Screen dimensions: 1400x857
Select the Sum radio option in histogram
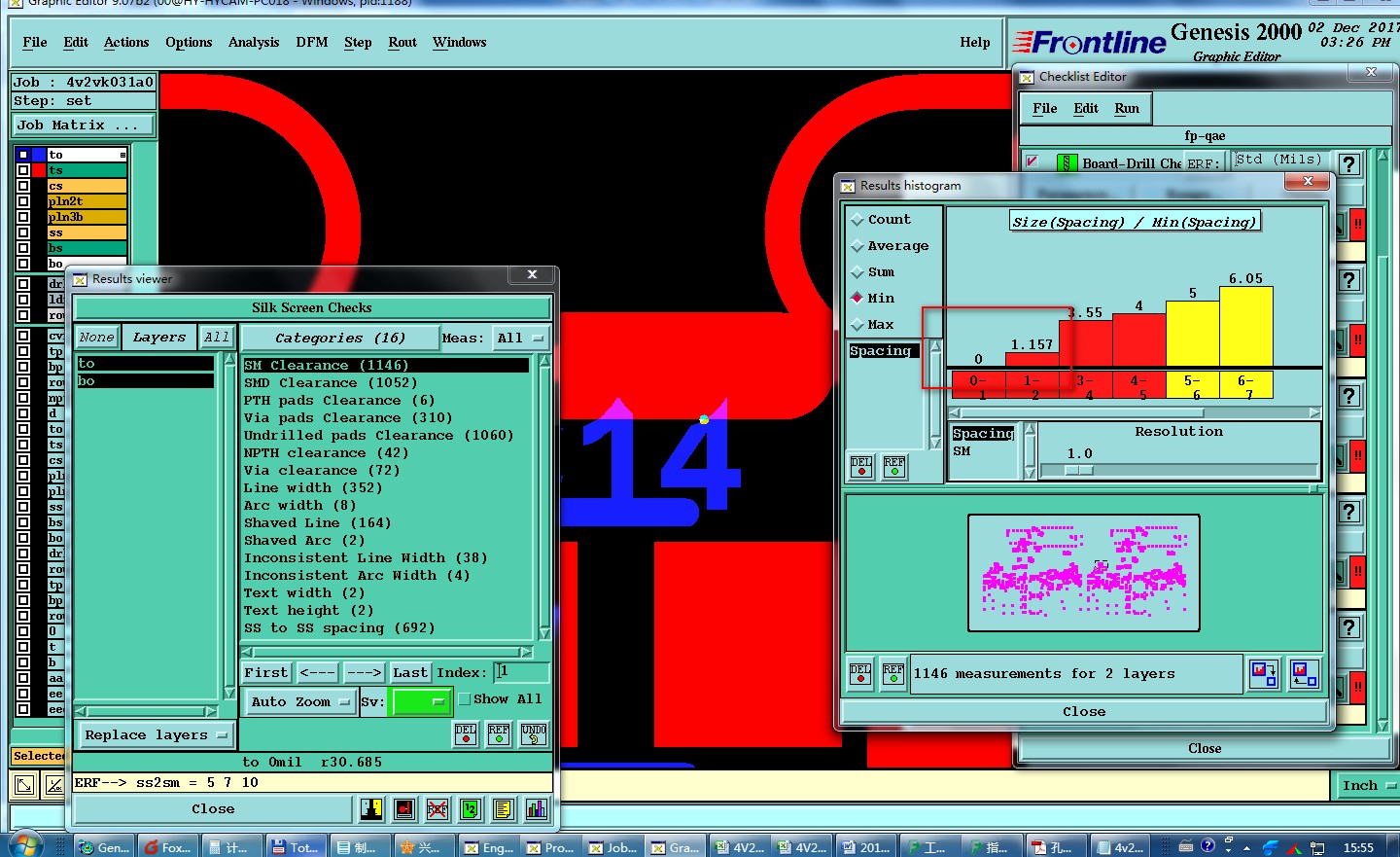857,272
